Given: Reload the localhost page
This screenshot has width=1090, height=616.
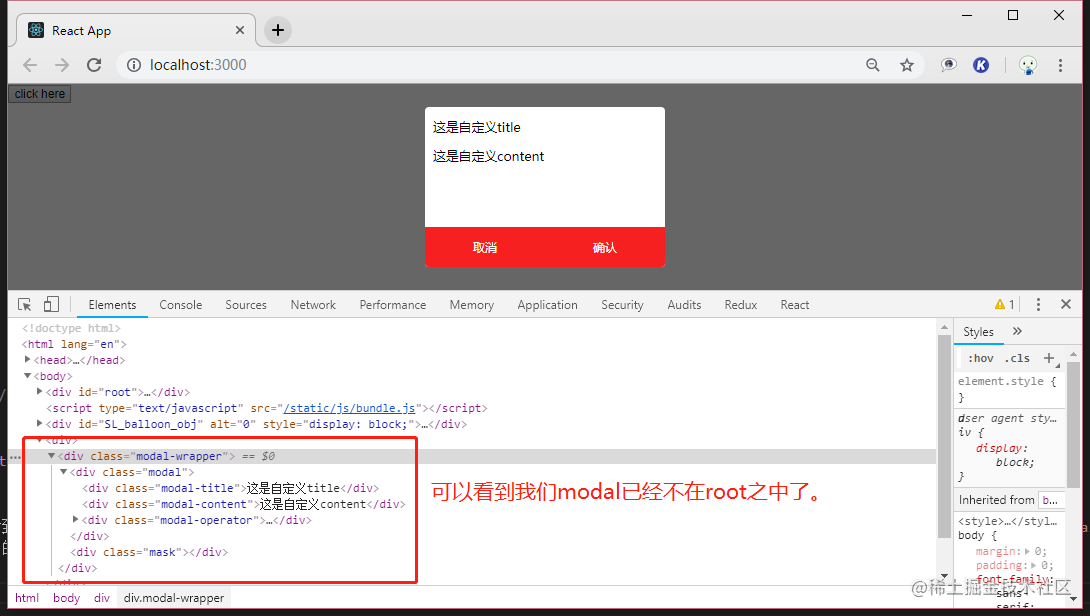Looking at the screenshot, I should (x=94, y=65).
